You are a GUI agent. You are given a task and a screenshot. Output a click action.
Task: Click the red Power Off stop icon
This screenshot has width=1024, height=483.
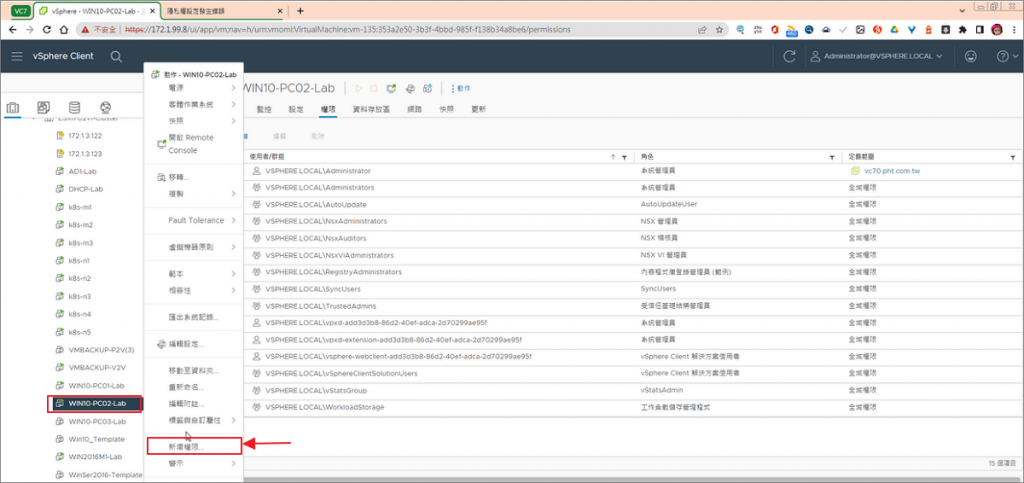click(374, 88)
